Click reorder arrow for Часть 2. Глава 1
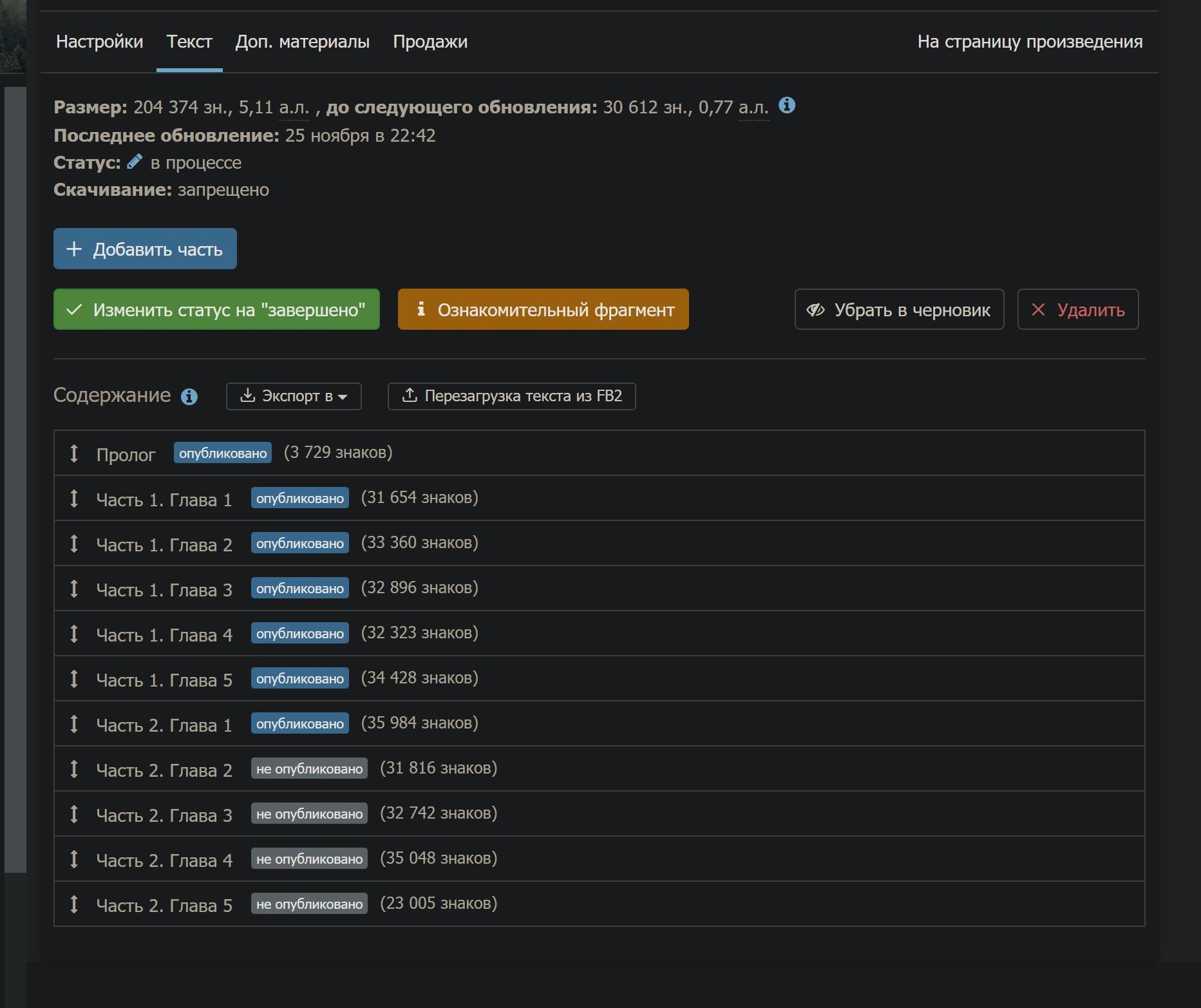Image resolution: width=1201 pixels, height=1008 pixels. [x=74, y=724]
